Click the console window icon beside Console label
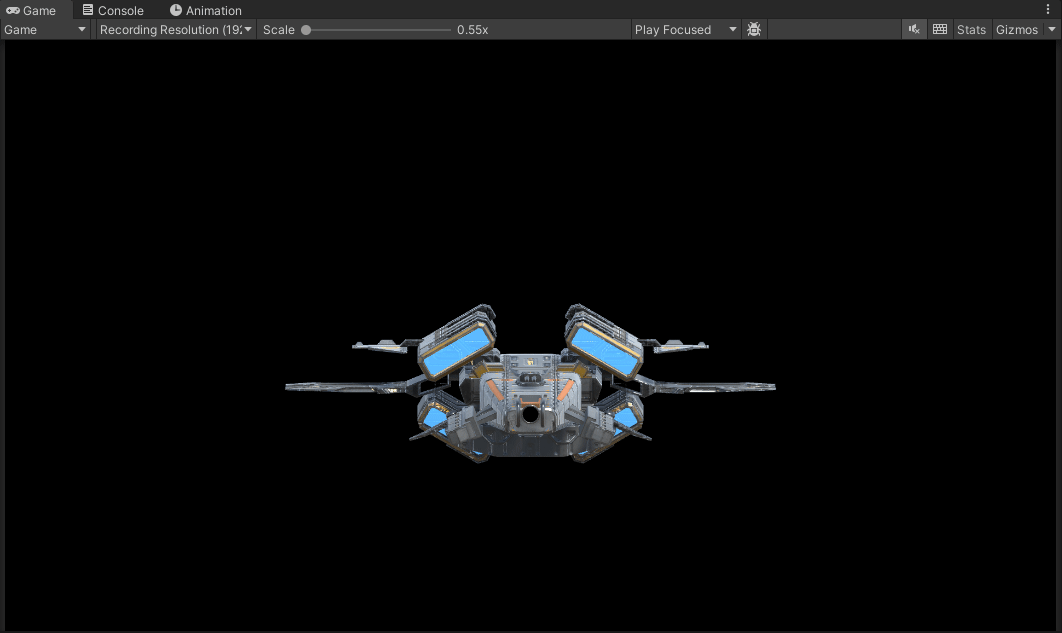1062x633 pixels. pyautogui.click(x=86, y=10)
